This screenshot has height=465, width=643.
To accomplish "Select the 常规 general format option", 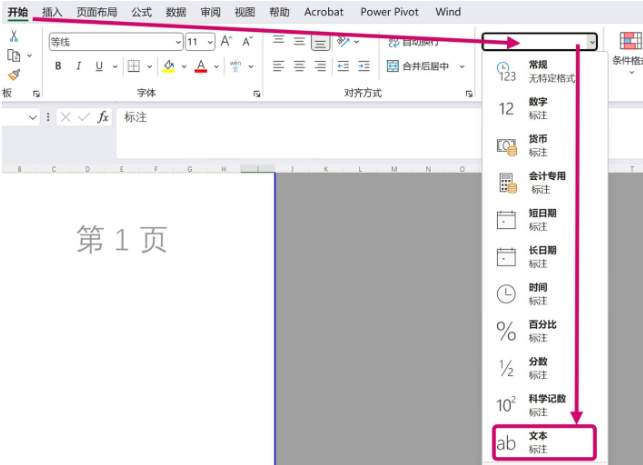I will point(545,71).
